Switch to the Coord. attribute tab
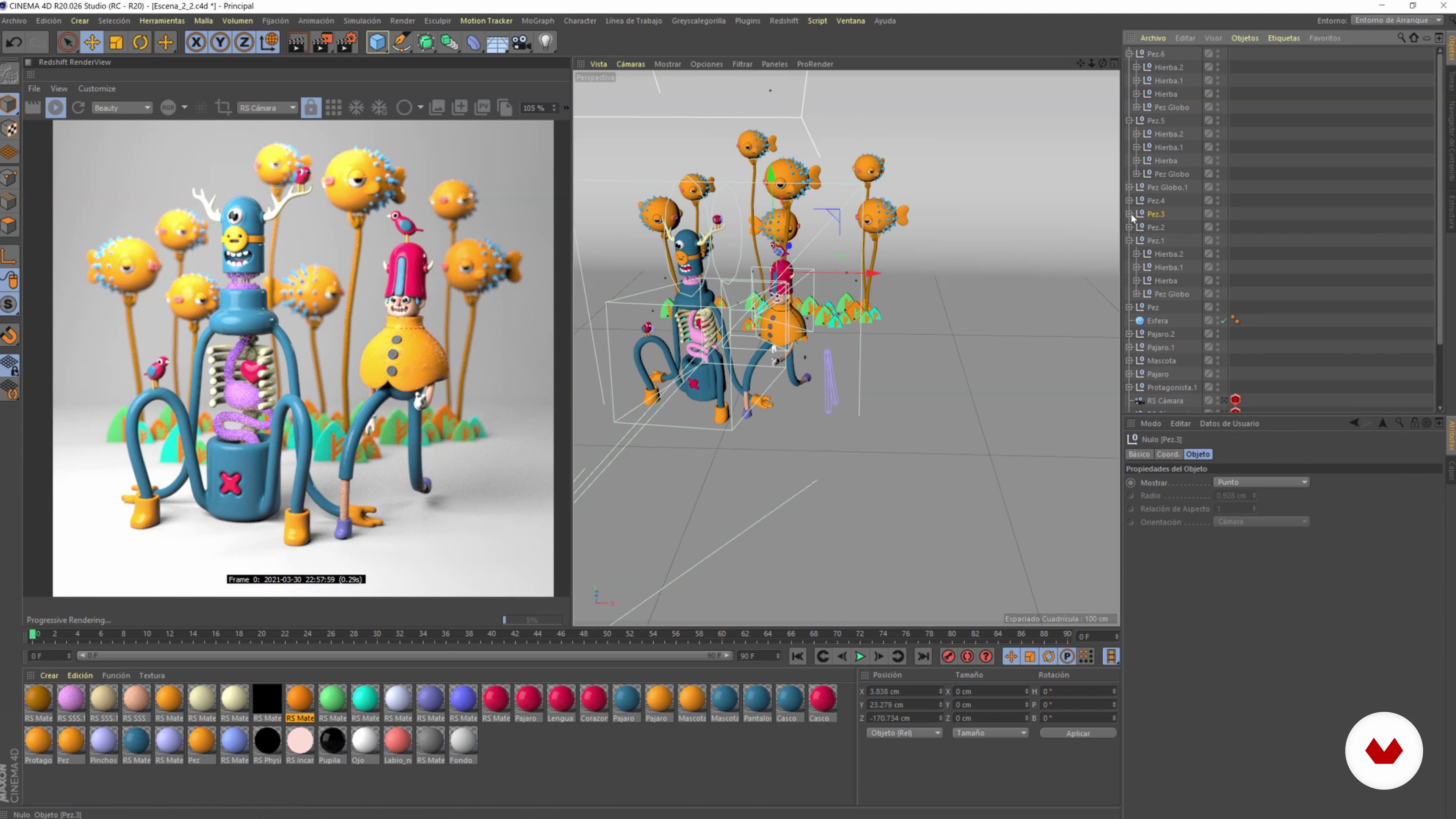This screenshot has height=819, width=1456. 1168,455
